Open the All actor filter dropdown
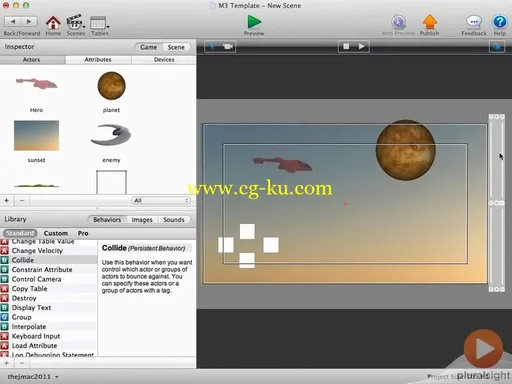The image size is (512, 384). 161,200
